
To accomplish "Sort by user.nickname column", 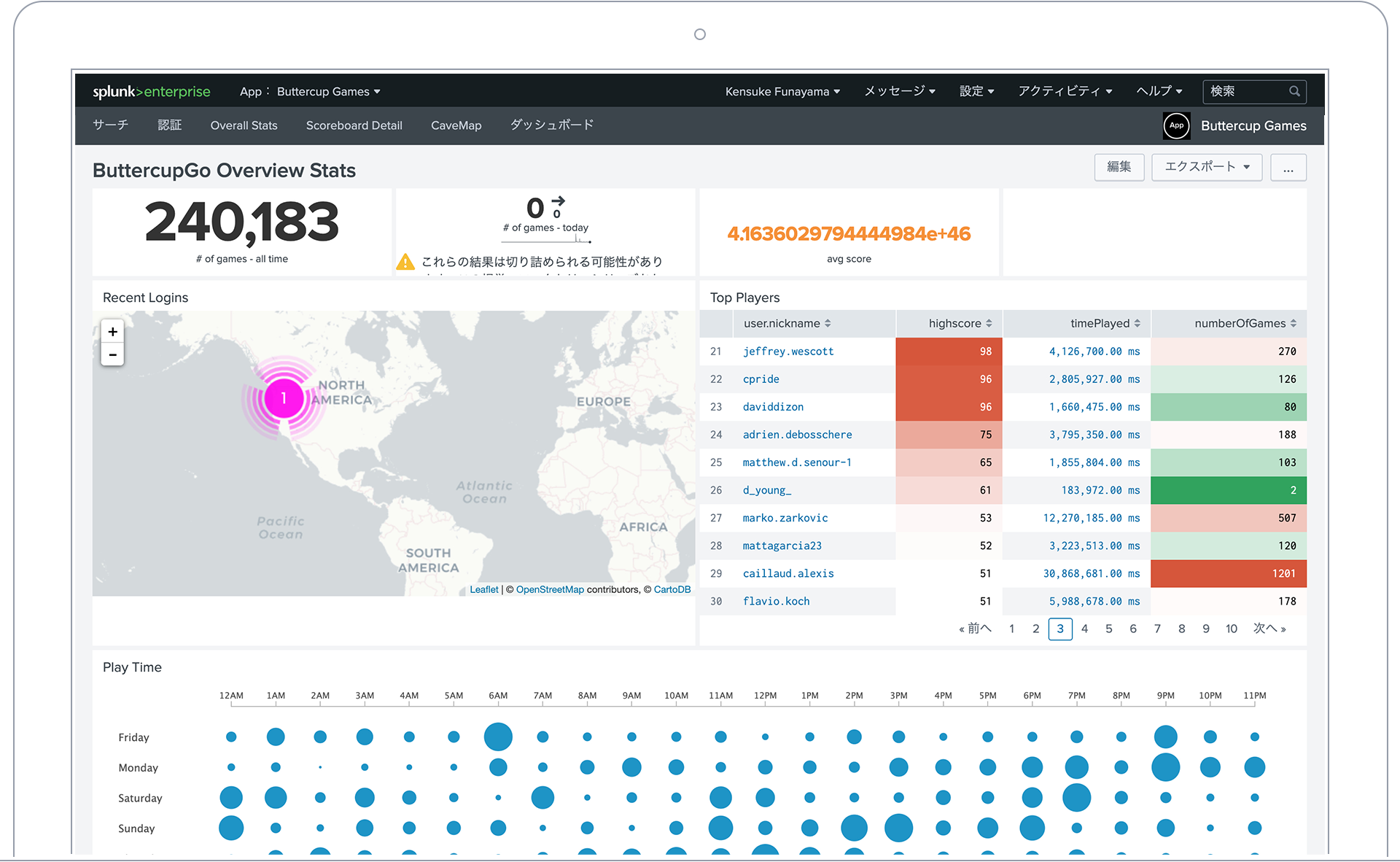I will (x=787, y=323).
